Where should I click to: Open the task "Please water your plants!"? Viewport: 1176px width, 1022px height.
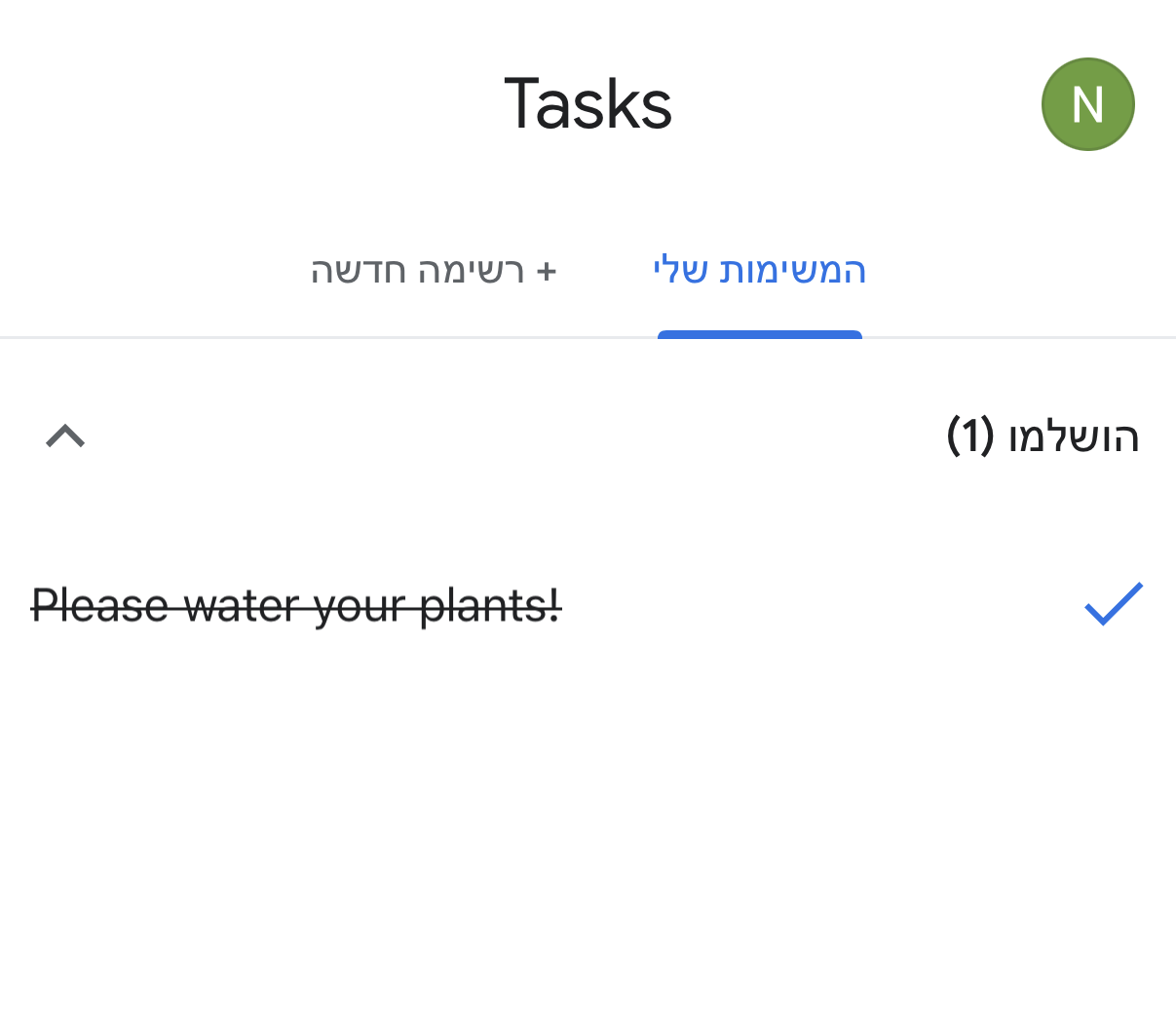pos(296,605)
